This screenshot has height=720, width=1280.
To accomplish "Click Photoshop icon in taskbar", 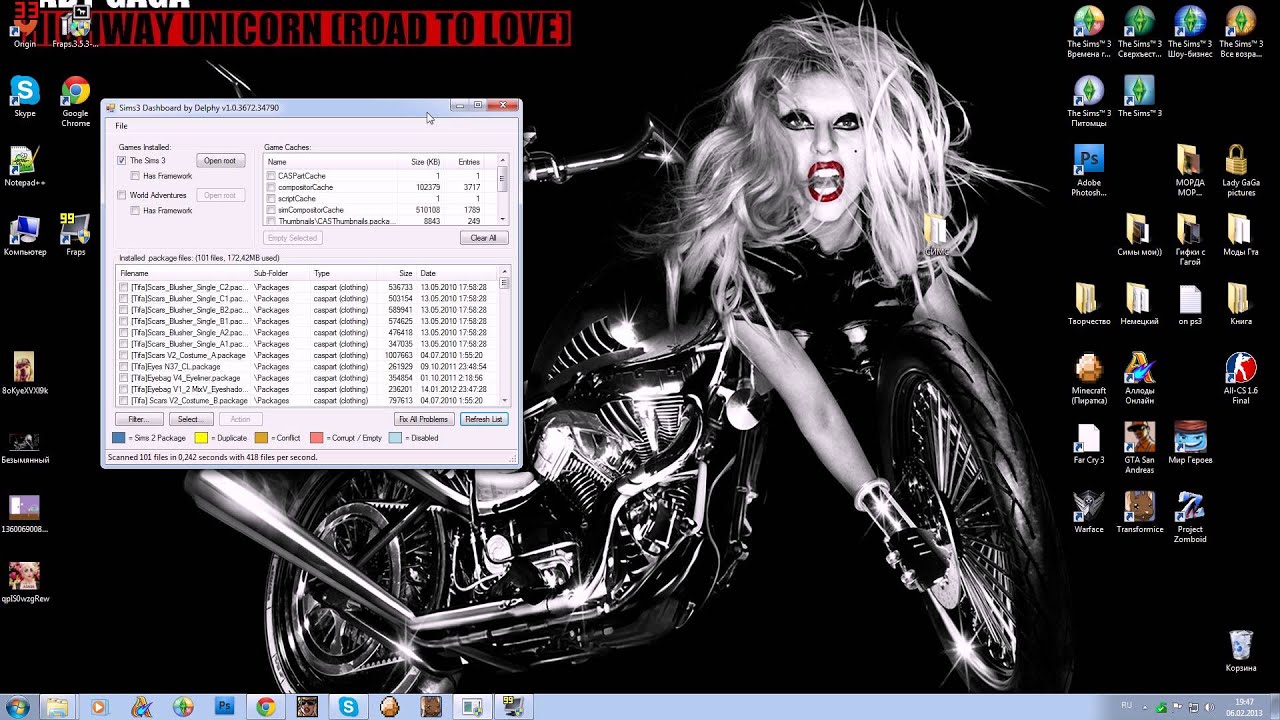I will (x=224, y=707).
